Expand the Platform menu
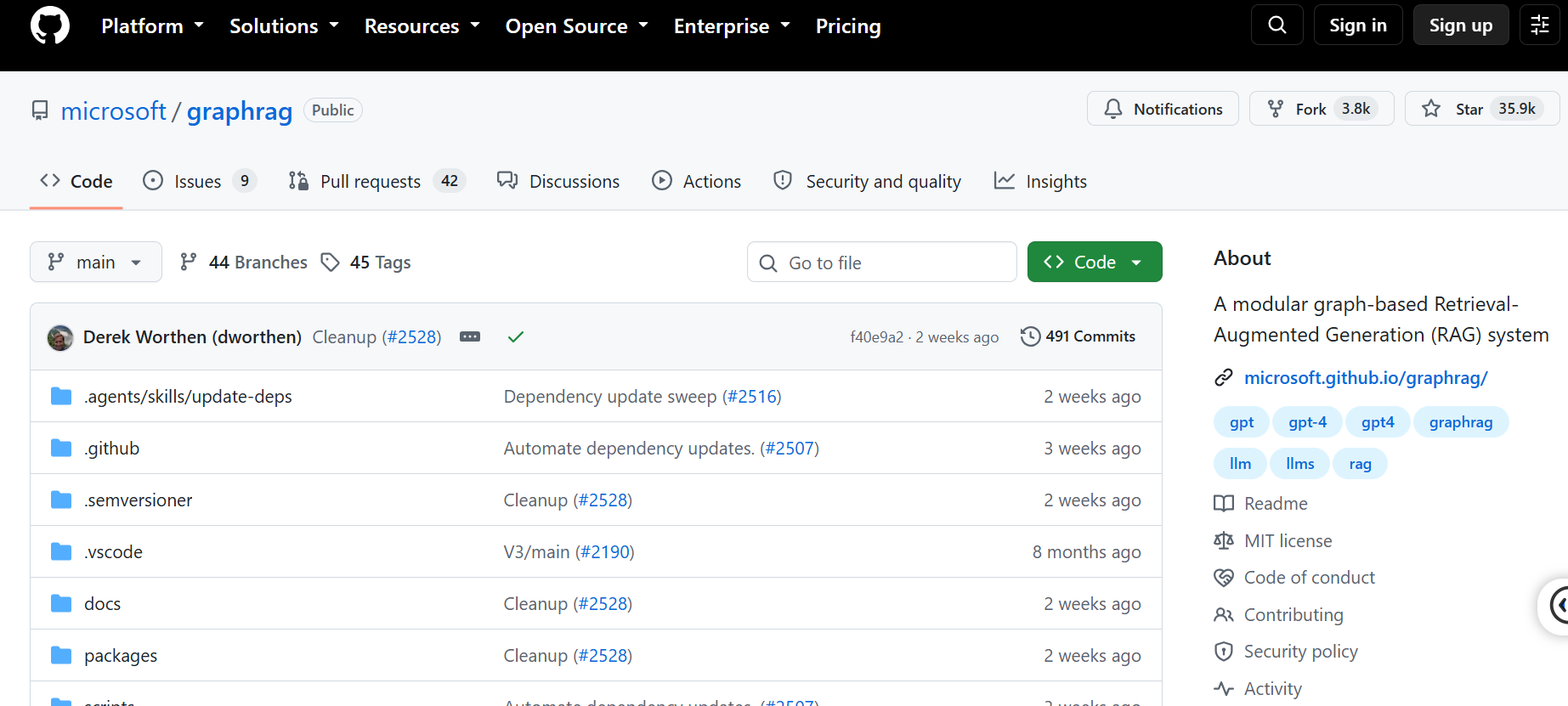Viewport: 1568px width, 706px height. click(152, 25)
